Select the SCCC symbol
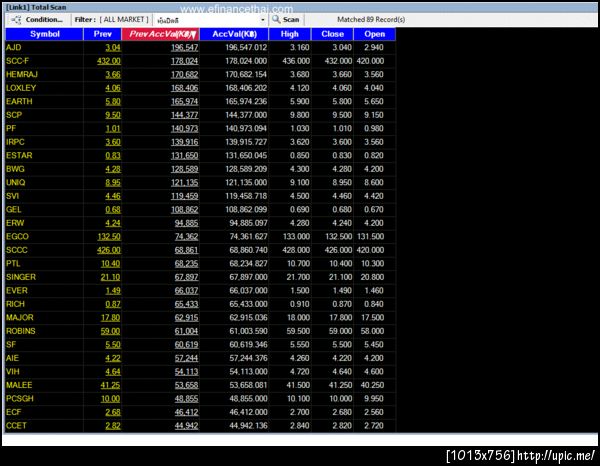Image resolution: width=600 pixels, height=466 pixels. 17,250
